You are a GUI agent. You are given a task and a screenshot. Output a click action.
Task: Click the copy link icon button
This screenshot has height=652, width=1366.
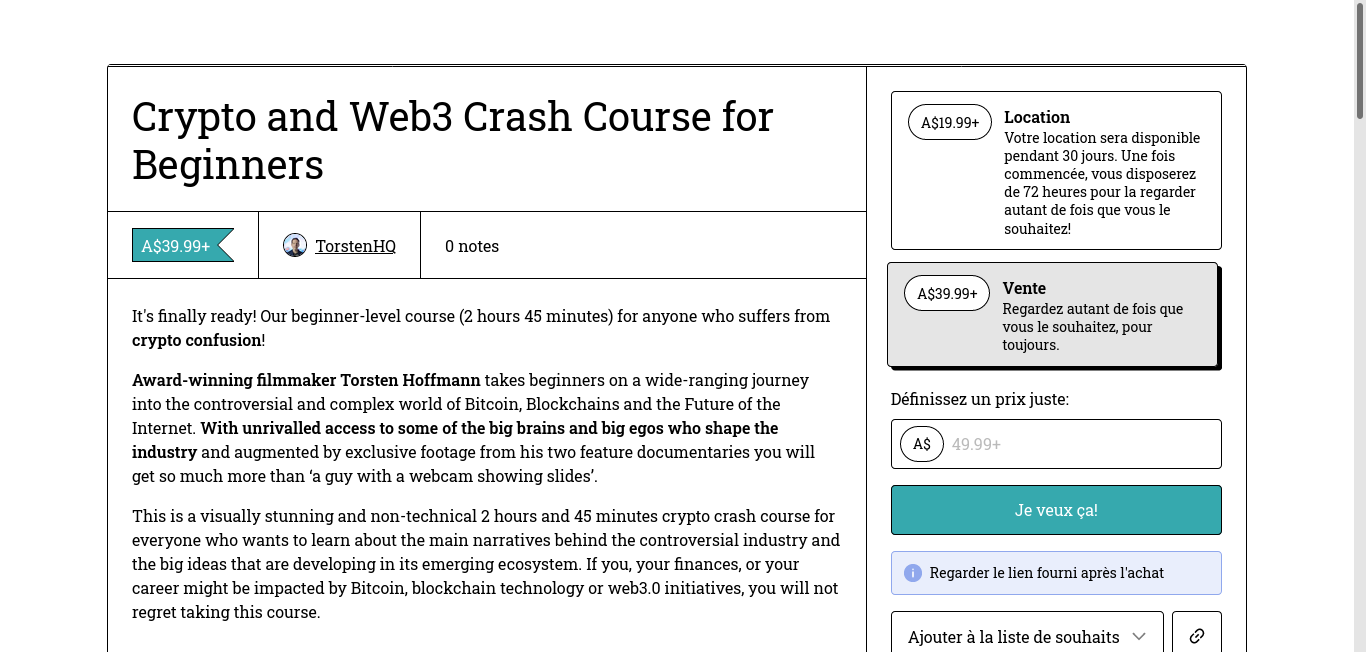(1197, 636)
